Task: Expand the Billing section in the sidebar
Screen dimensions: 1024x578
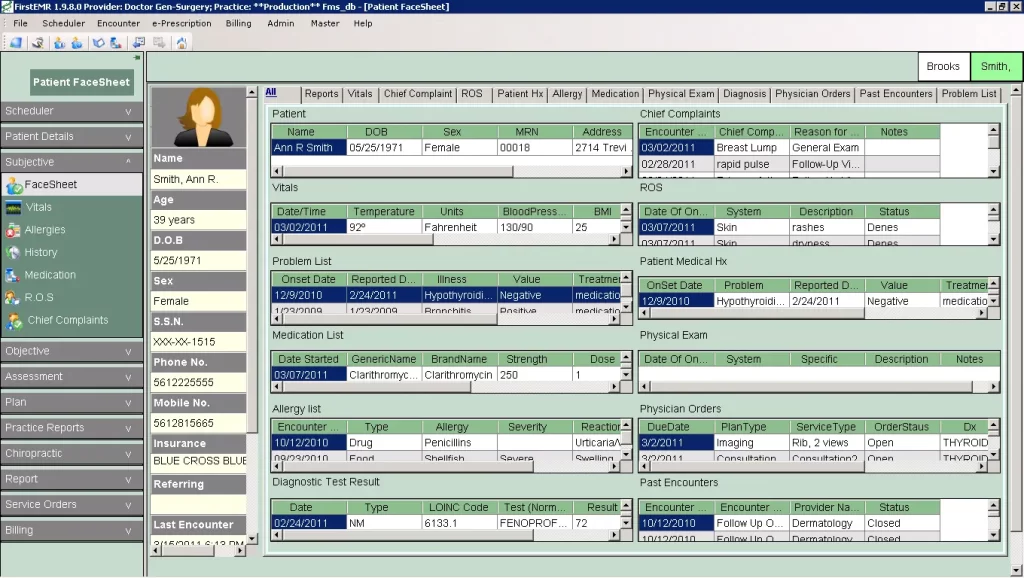Action: point(70,529)
